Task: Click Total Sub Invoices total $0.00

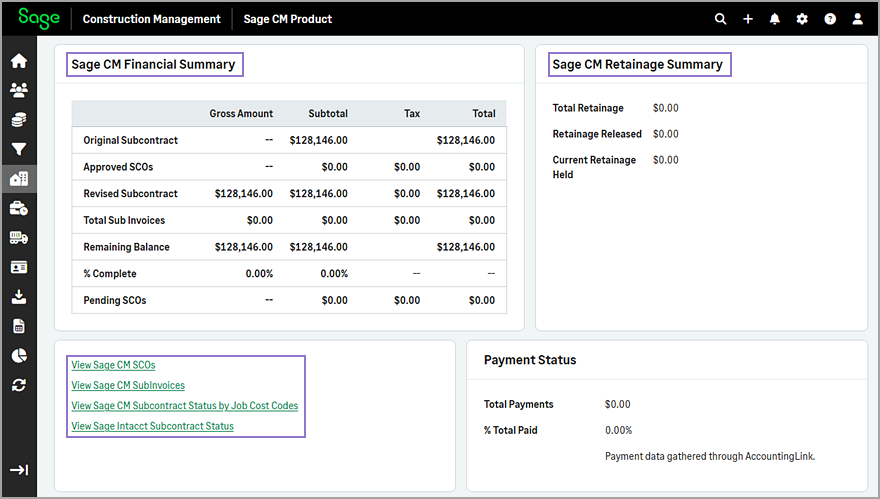Action: (482, 220)
